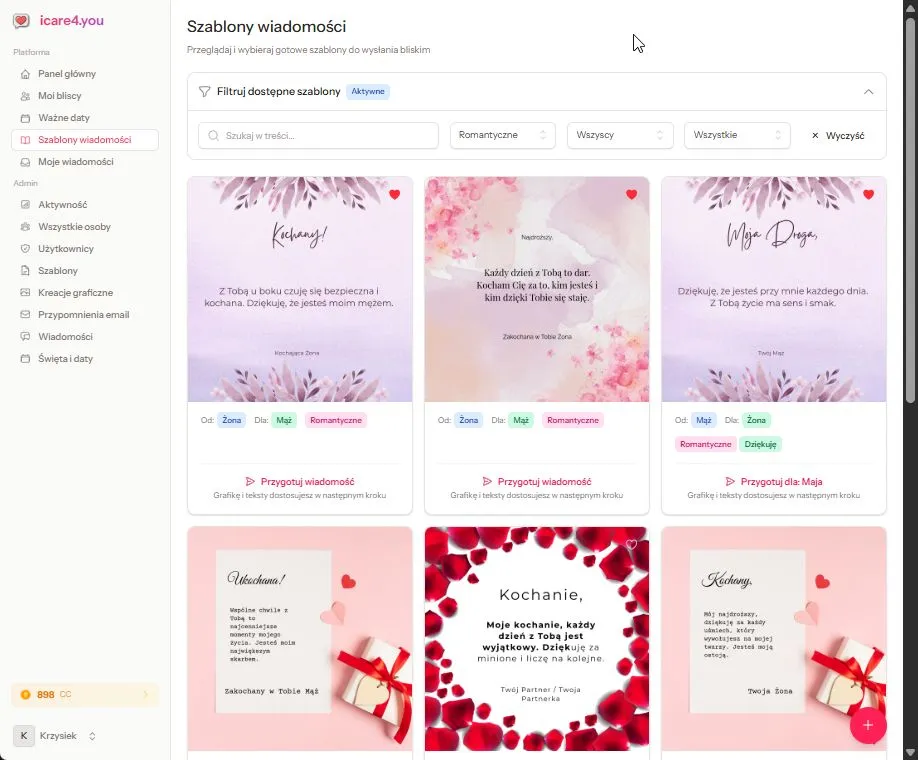Click the Krzysiek K avatar
This screenshot has width=918, height=760.
tap(23, 736)
